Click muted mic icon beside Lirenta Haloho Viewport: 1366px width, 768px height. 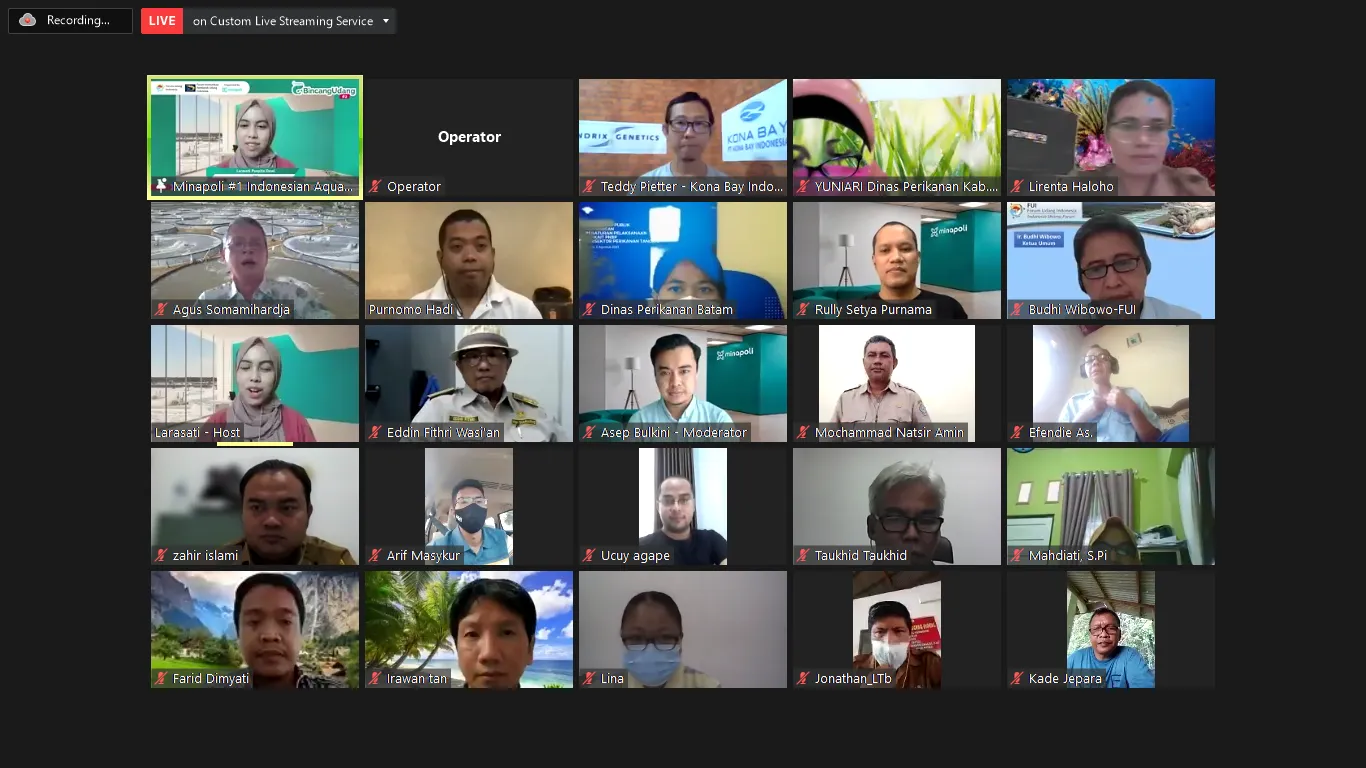pos(1018,186)
